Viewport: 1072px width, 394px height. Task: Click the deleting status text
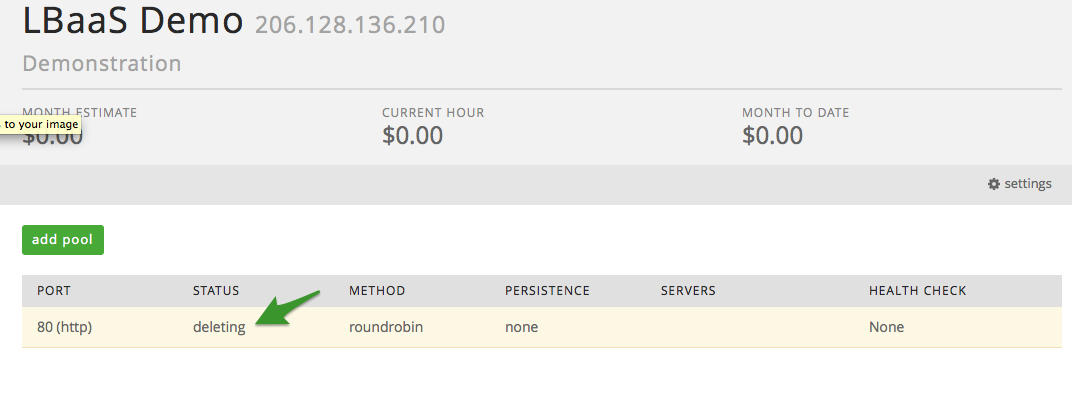(x=219, y=328)
